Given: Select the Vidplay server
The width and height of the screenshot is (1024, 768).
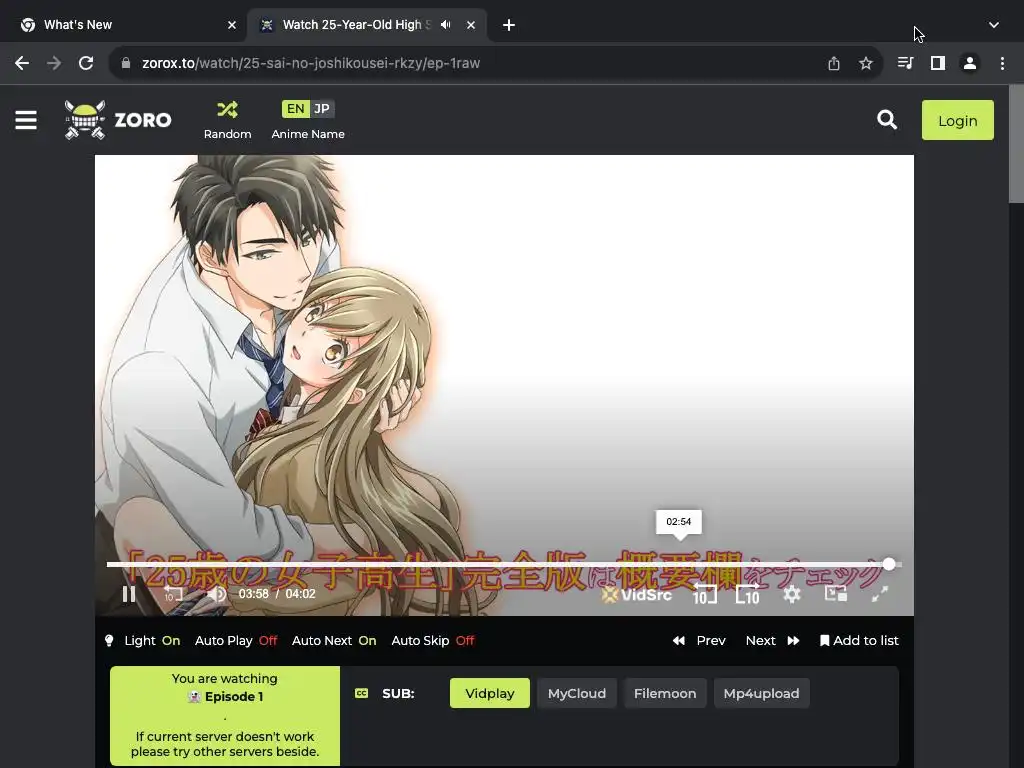Looking at the screenshot, I should (490, 694).
